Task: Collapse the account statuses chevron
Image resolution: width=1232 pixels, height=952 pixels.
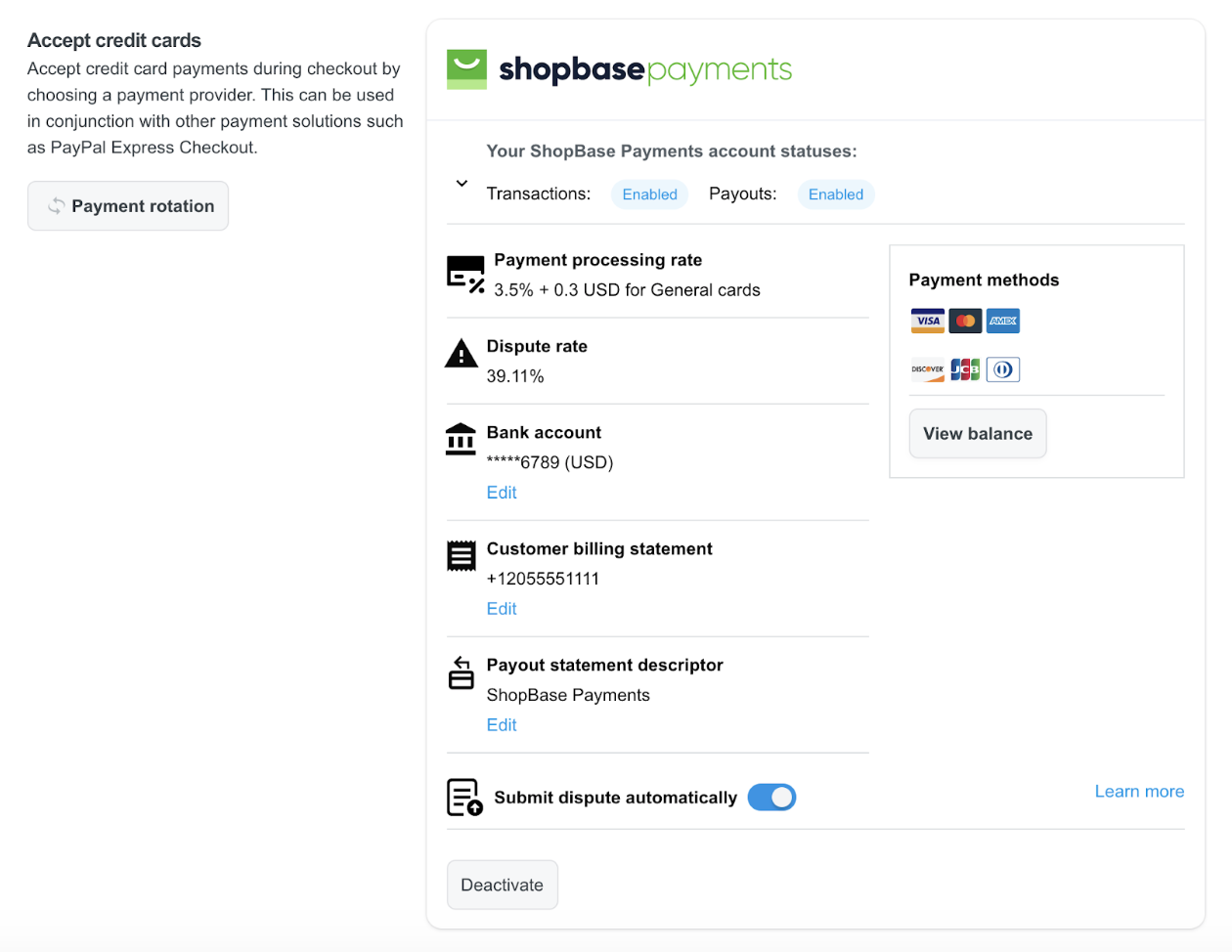Action: [x=462, y=183]
